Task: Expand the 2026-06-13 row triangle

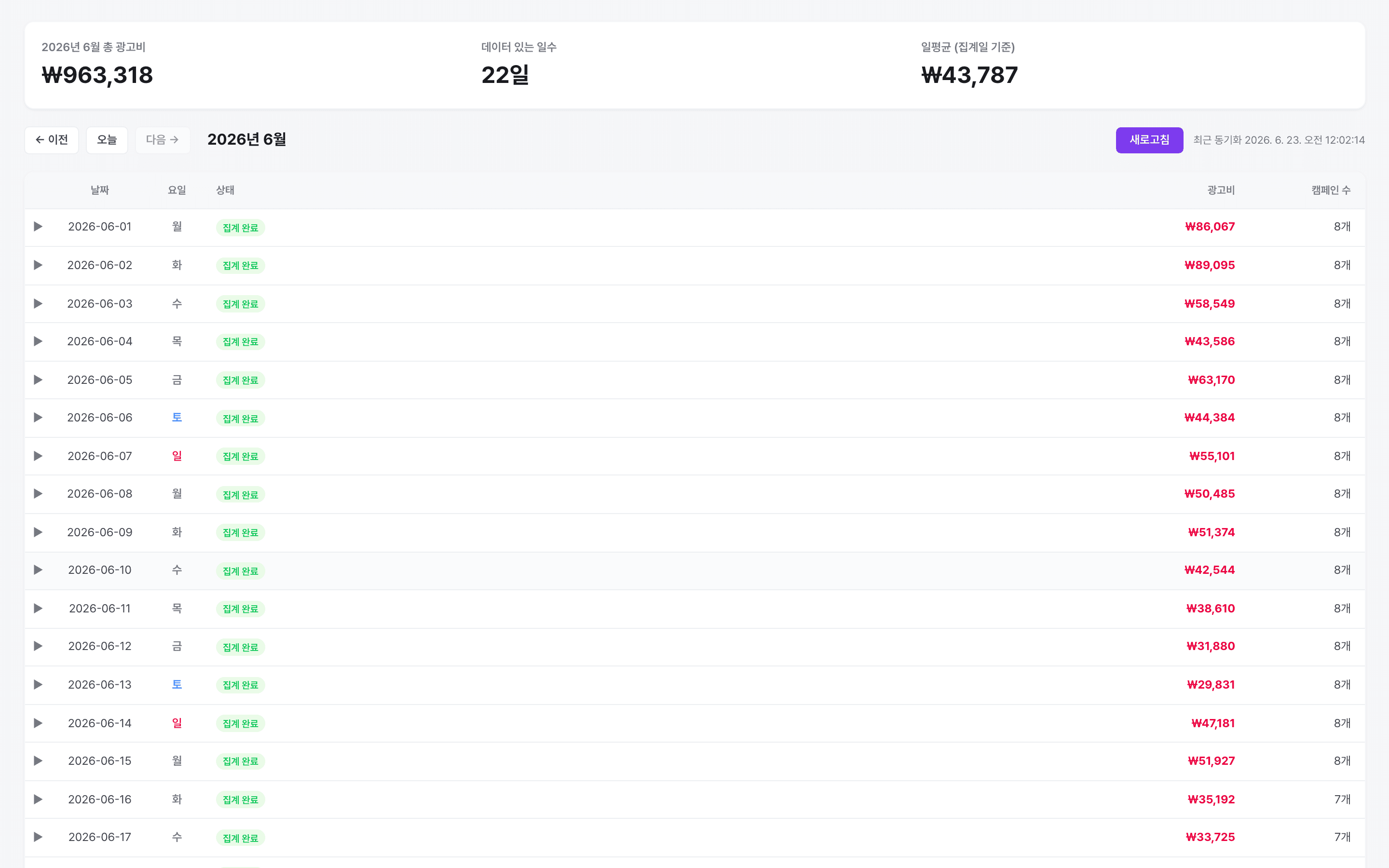Action: [38, 685]
